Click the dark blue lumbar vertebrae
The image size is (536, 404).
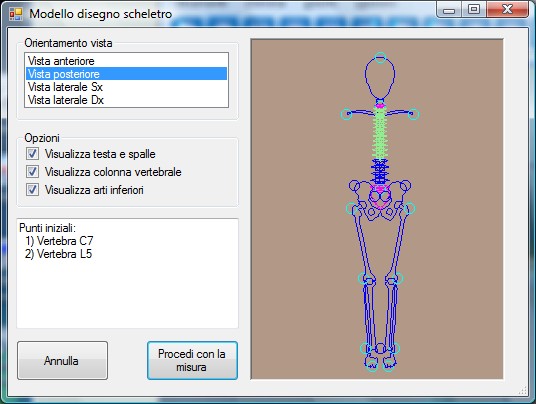[x=380, y=172]
